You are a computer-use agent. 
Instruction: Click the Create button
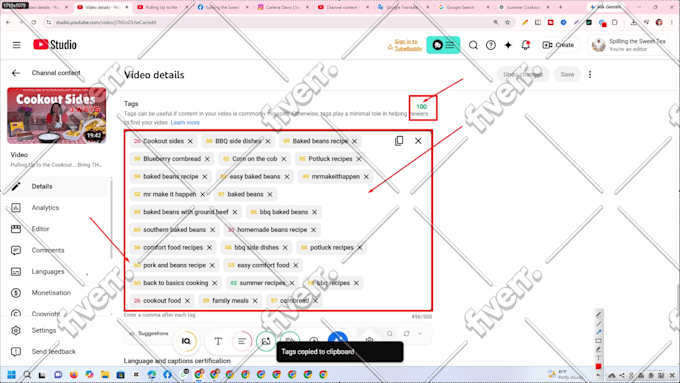coord(559,45)
